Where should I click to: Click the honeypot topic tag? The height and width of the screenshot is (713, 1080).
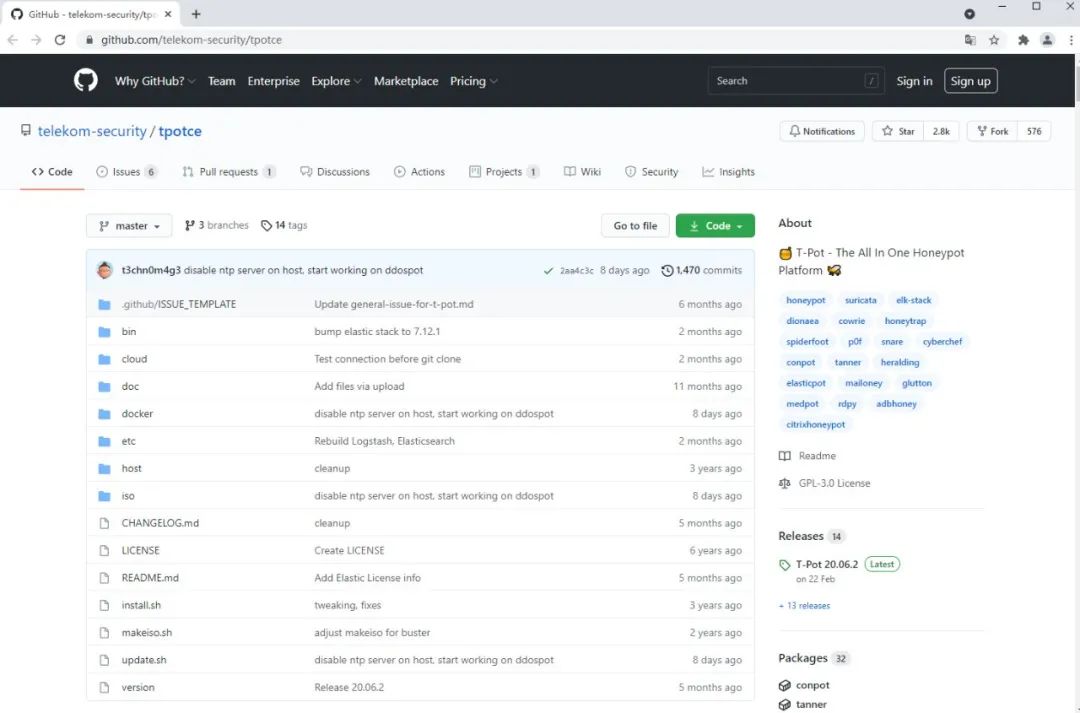[805, 300]
